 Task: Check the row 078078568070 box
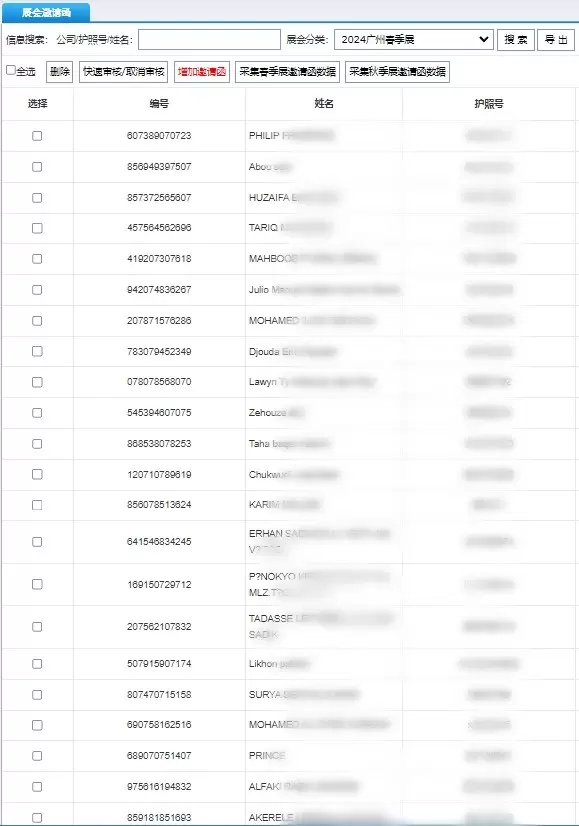(37, 382)
